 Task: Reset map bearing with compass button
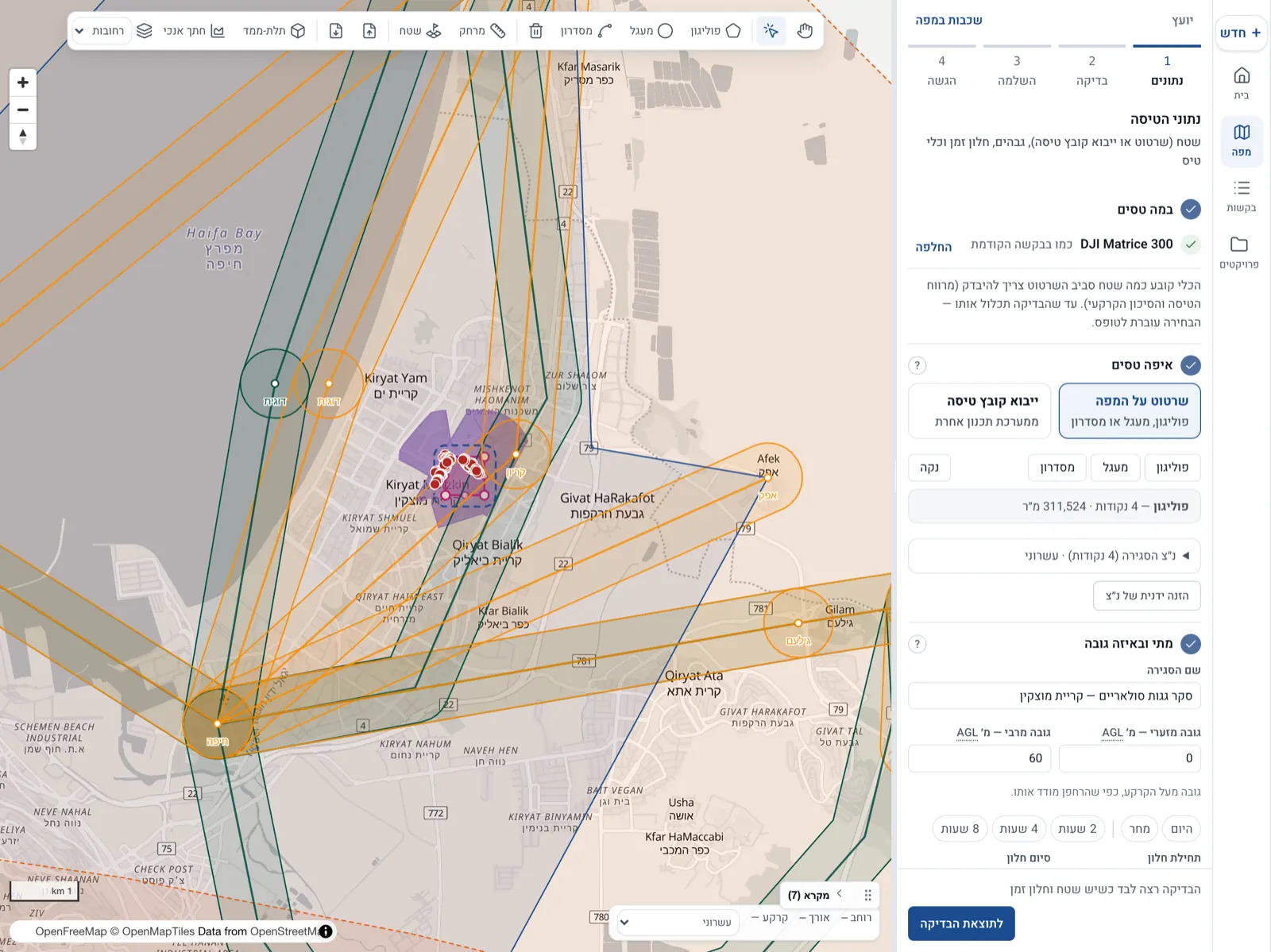point(23,137)
